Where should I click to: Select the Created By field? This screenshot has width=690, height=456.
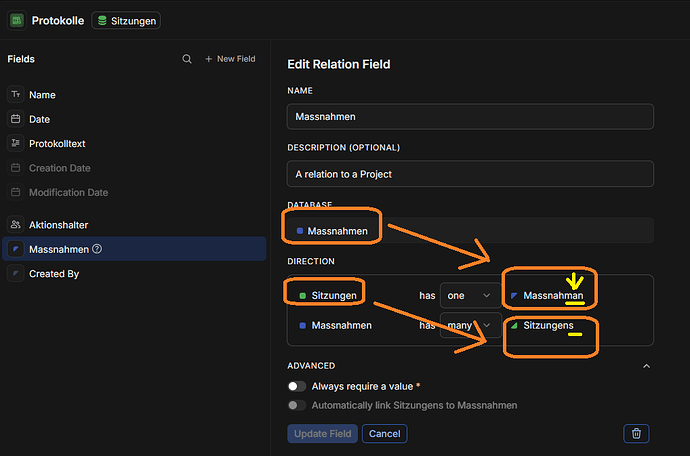(54, 273)
